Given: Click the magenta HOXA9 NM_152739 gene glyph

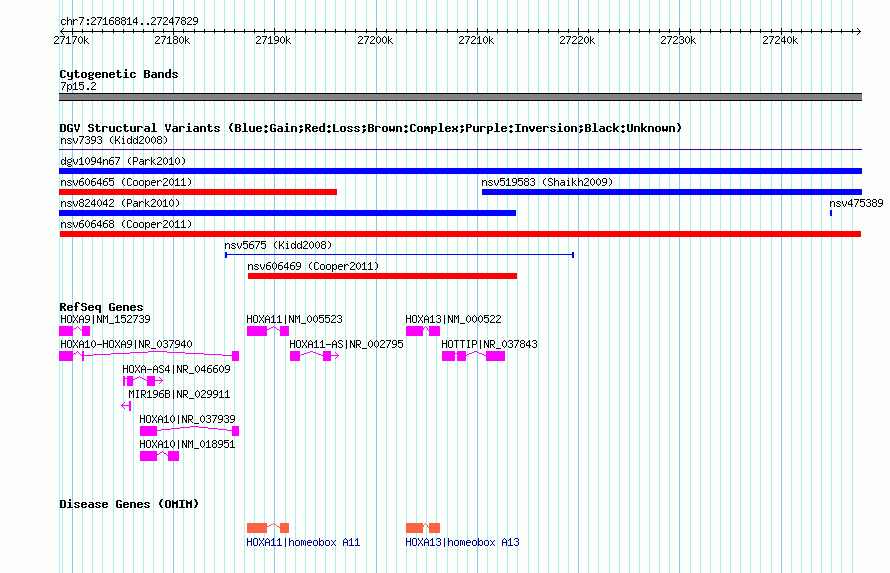Looking at the screenshot, I should click(x=74, y=331).
